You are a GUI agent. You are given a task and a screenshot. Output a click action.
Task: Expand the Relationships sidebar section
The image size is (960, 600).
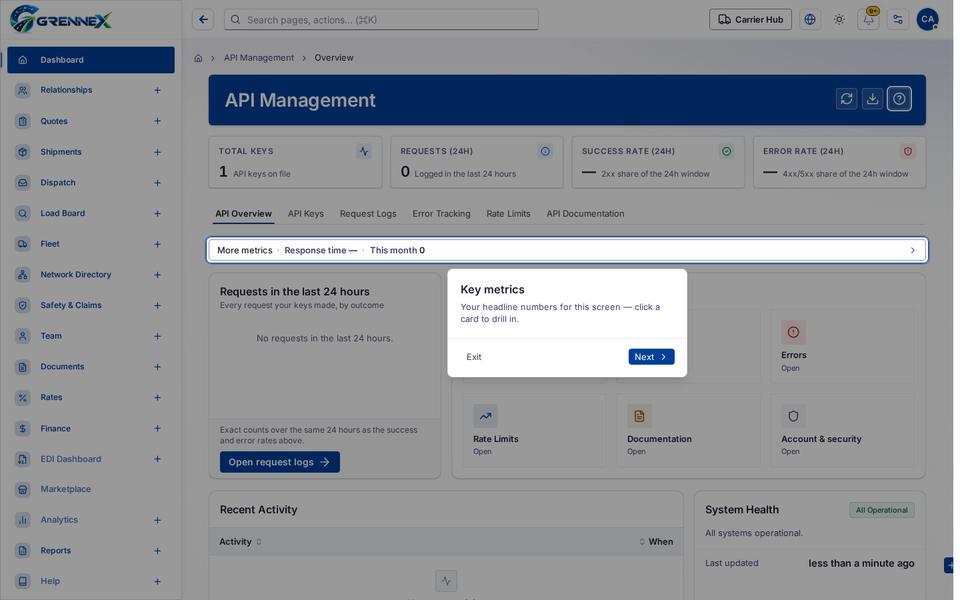pyautogui.click(x=157, y=90)
